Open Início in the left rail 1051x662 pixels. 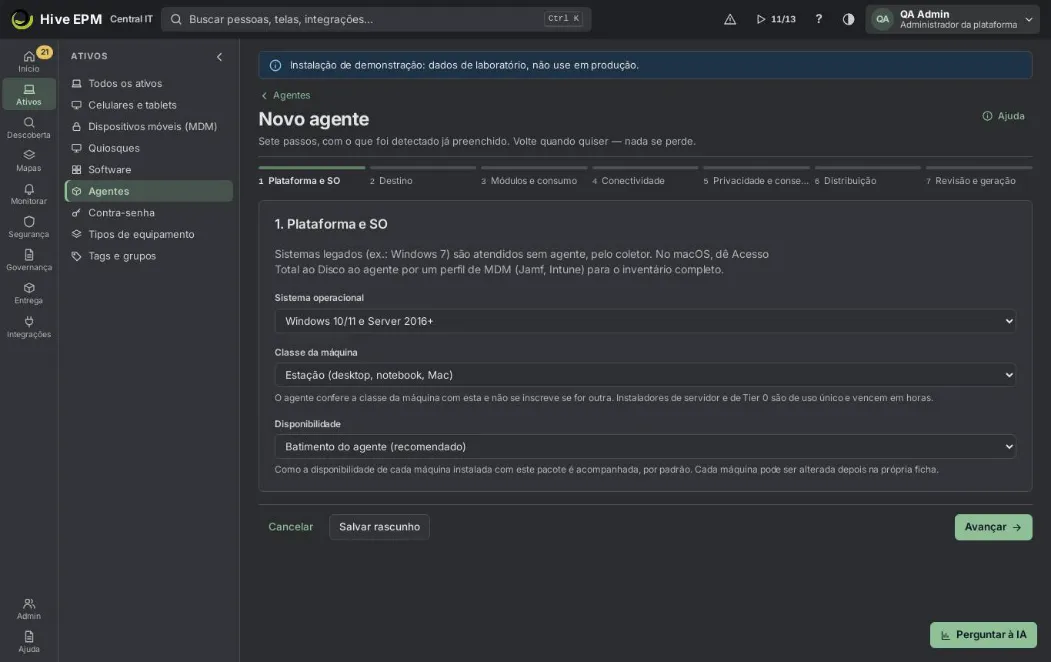click(29, 61)
